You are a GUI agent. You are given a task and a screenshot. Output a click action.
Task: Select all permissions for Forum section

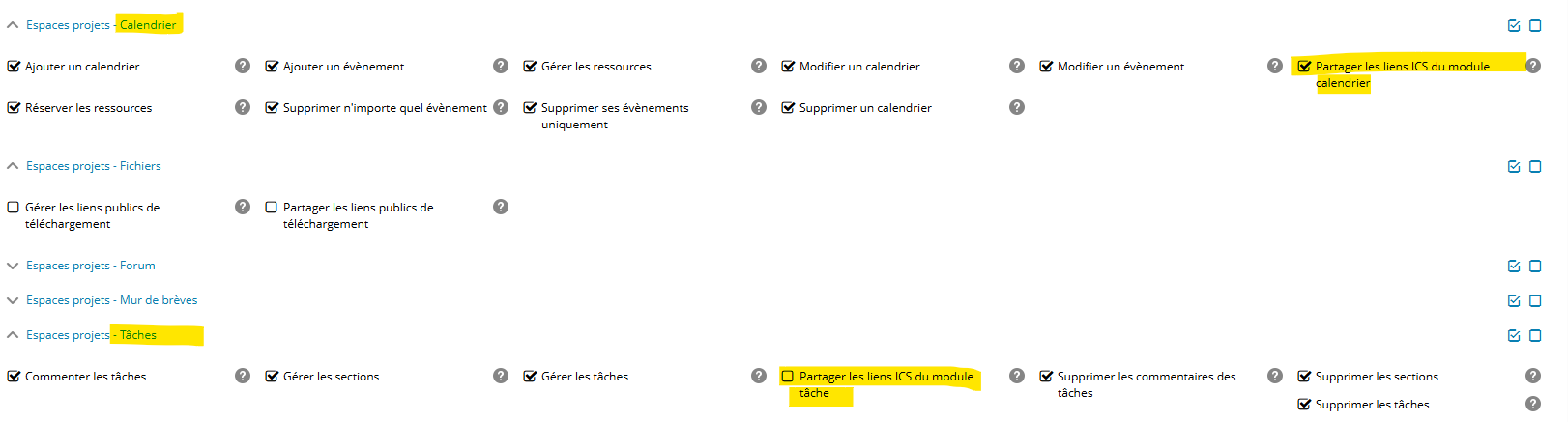1514,267
